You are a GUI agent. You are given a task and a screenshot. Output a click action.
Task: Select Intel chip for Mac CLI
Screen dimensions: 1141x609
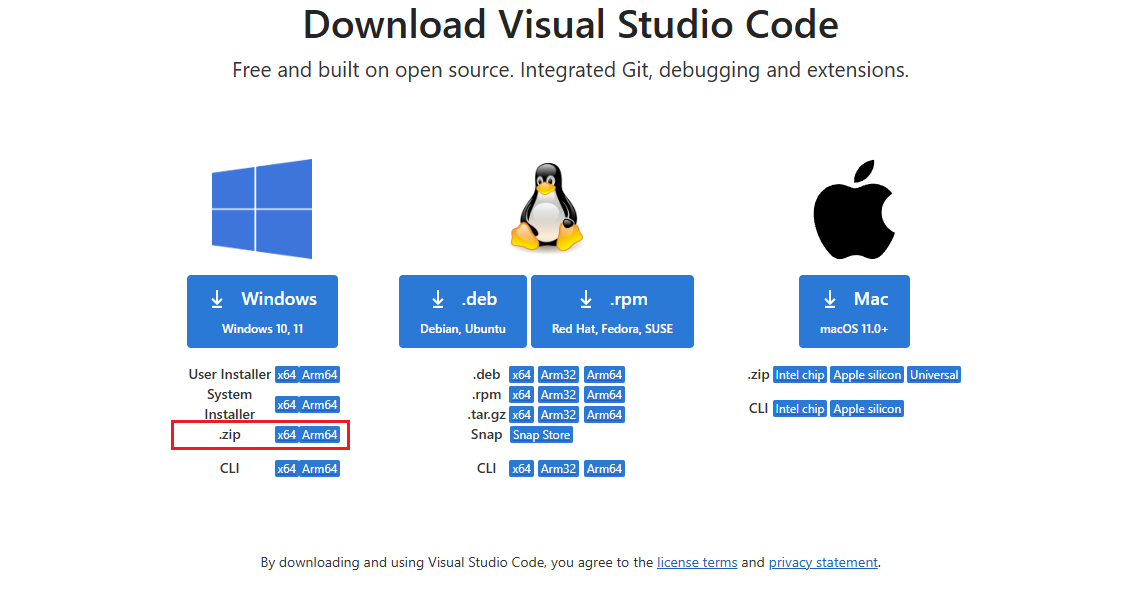[x=800, y=409]
